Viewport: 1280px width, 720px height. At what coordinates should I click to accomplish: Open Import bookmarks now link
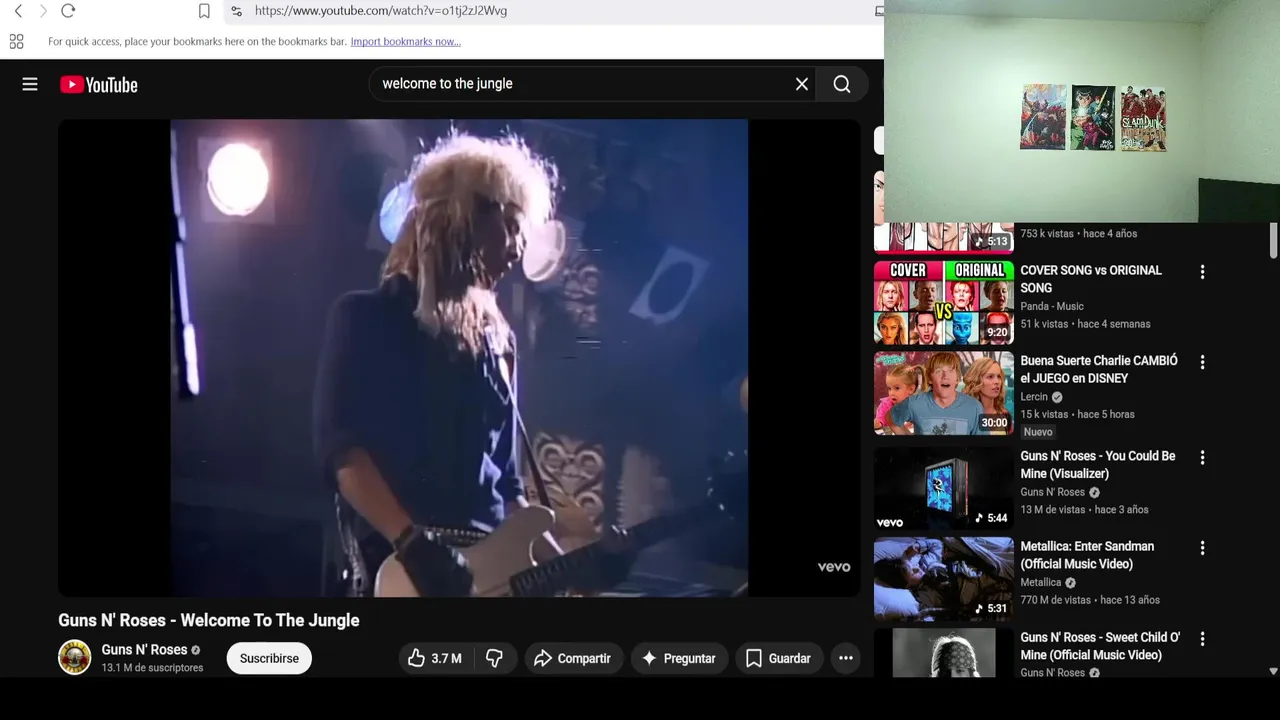(405, 42)
